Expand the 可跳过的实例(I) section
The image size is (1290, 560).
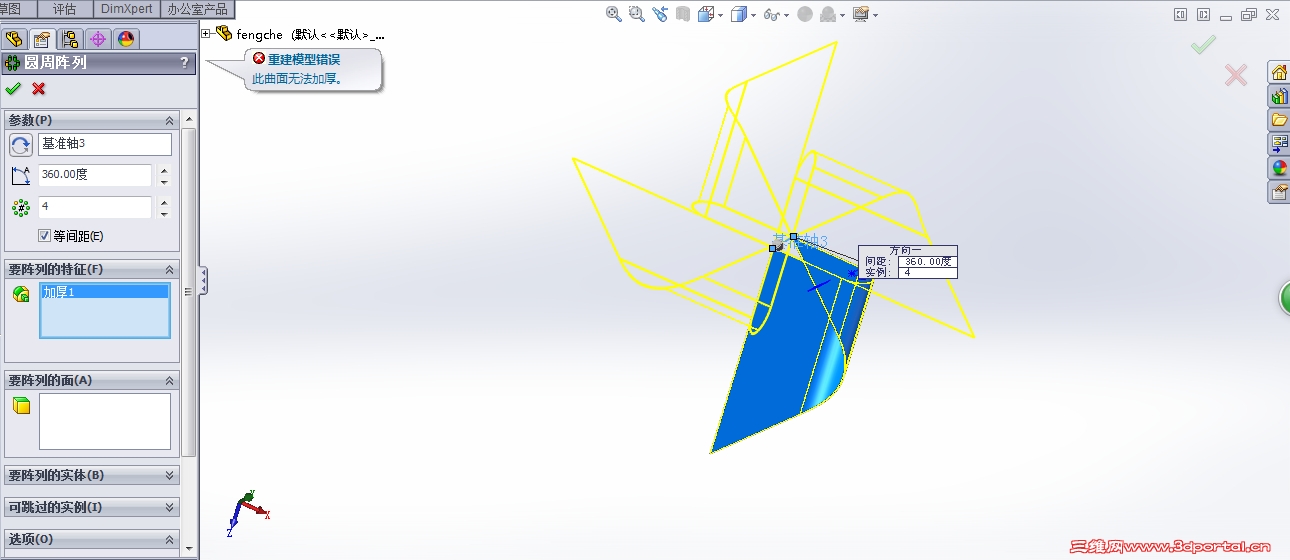point(169,507)
